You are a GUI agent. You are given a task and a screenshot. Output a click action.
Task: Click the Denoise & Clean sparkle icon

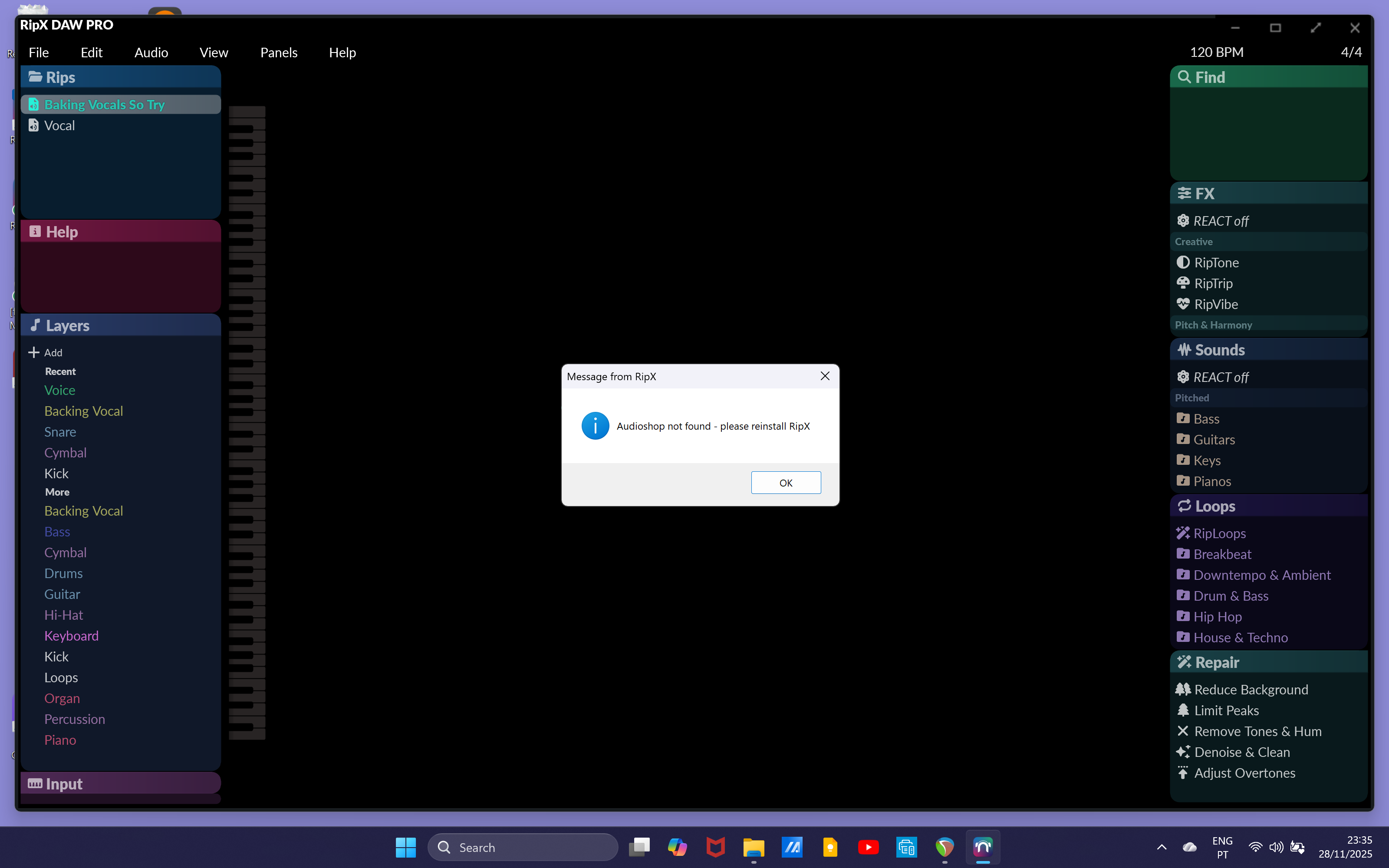click(1183, 751)
